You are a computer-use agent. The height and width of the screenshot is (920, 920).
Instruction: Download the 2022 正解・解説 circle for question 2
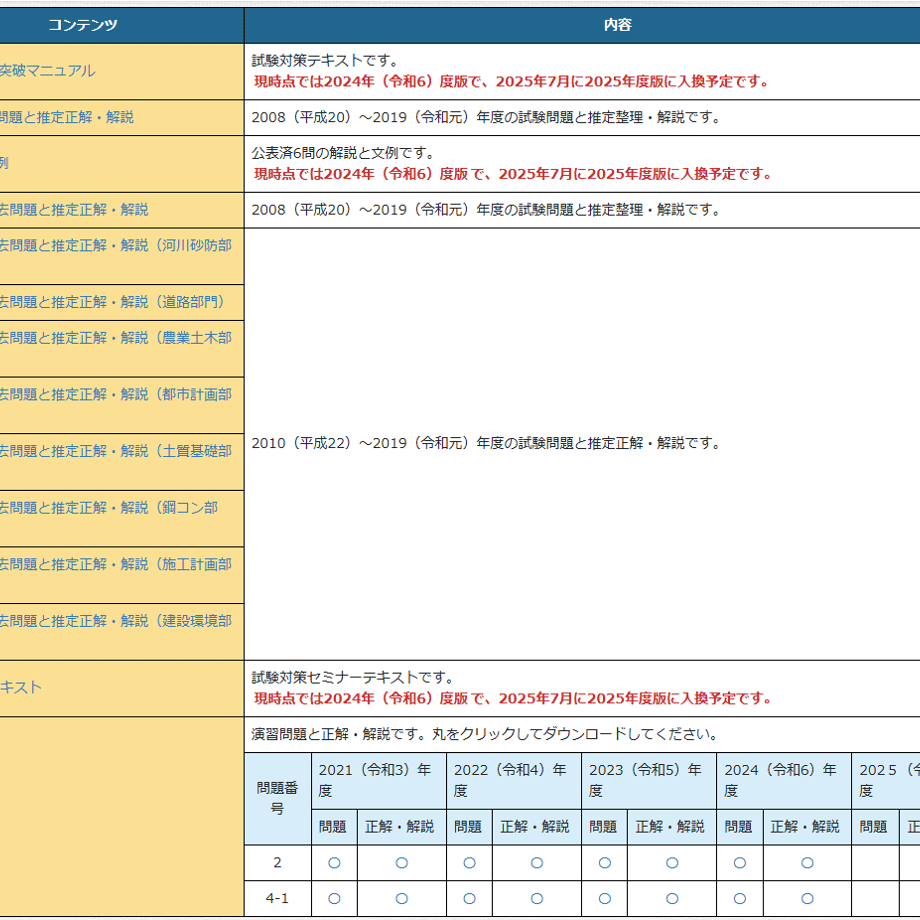click(537, 863)
